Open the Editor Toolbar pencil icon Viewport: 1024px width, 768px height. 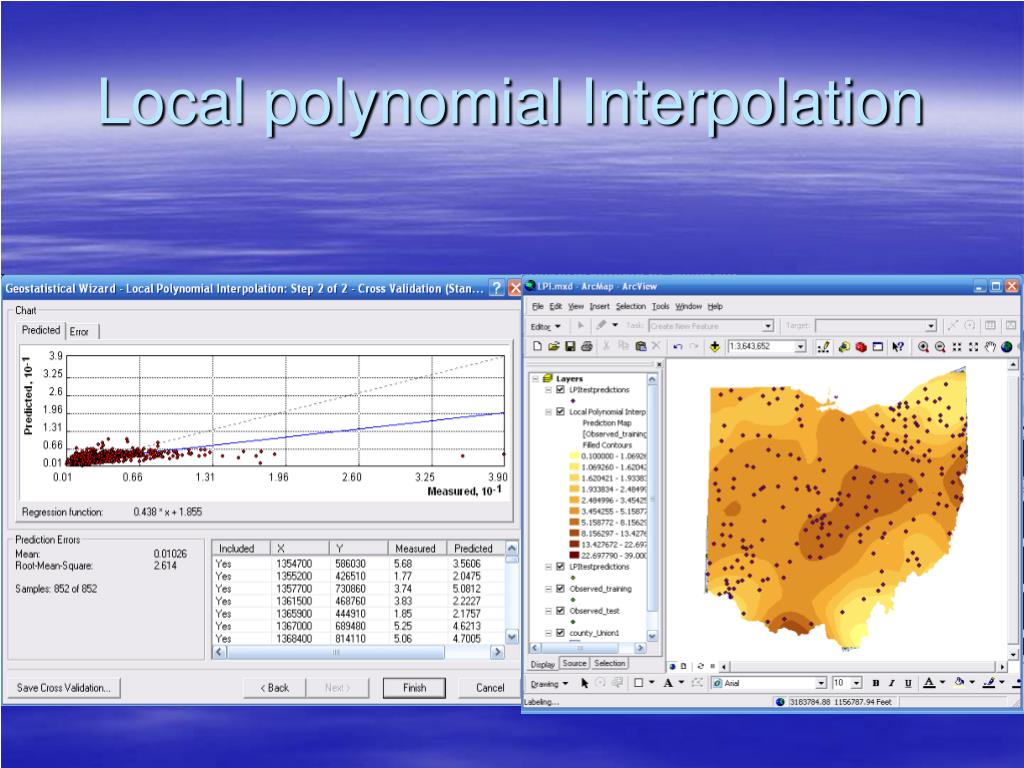tap(824, 347)
